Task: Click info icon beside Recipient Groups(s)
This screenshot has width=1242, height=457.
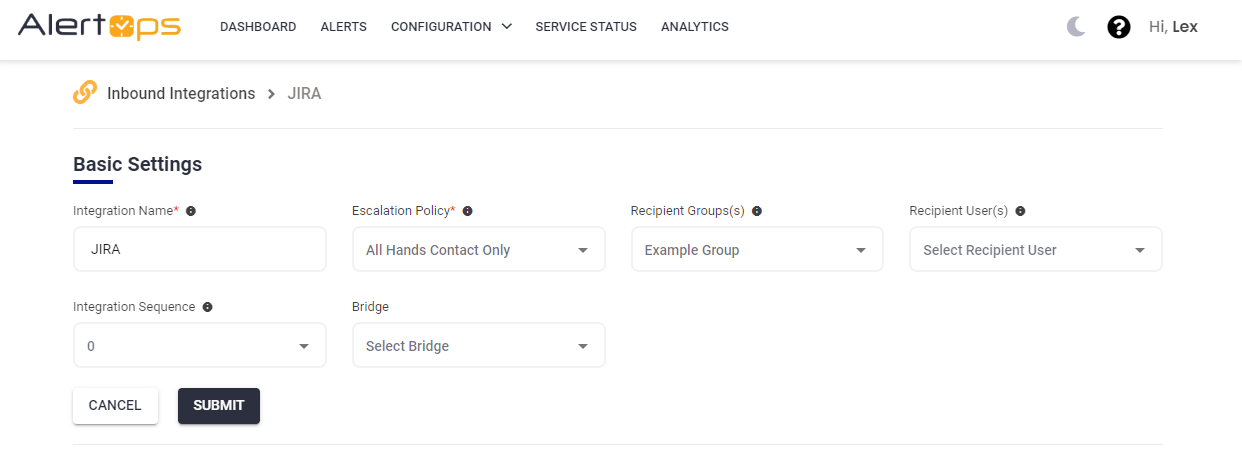Action: pos(757,211)
